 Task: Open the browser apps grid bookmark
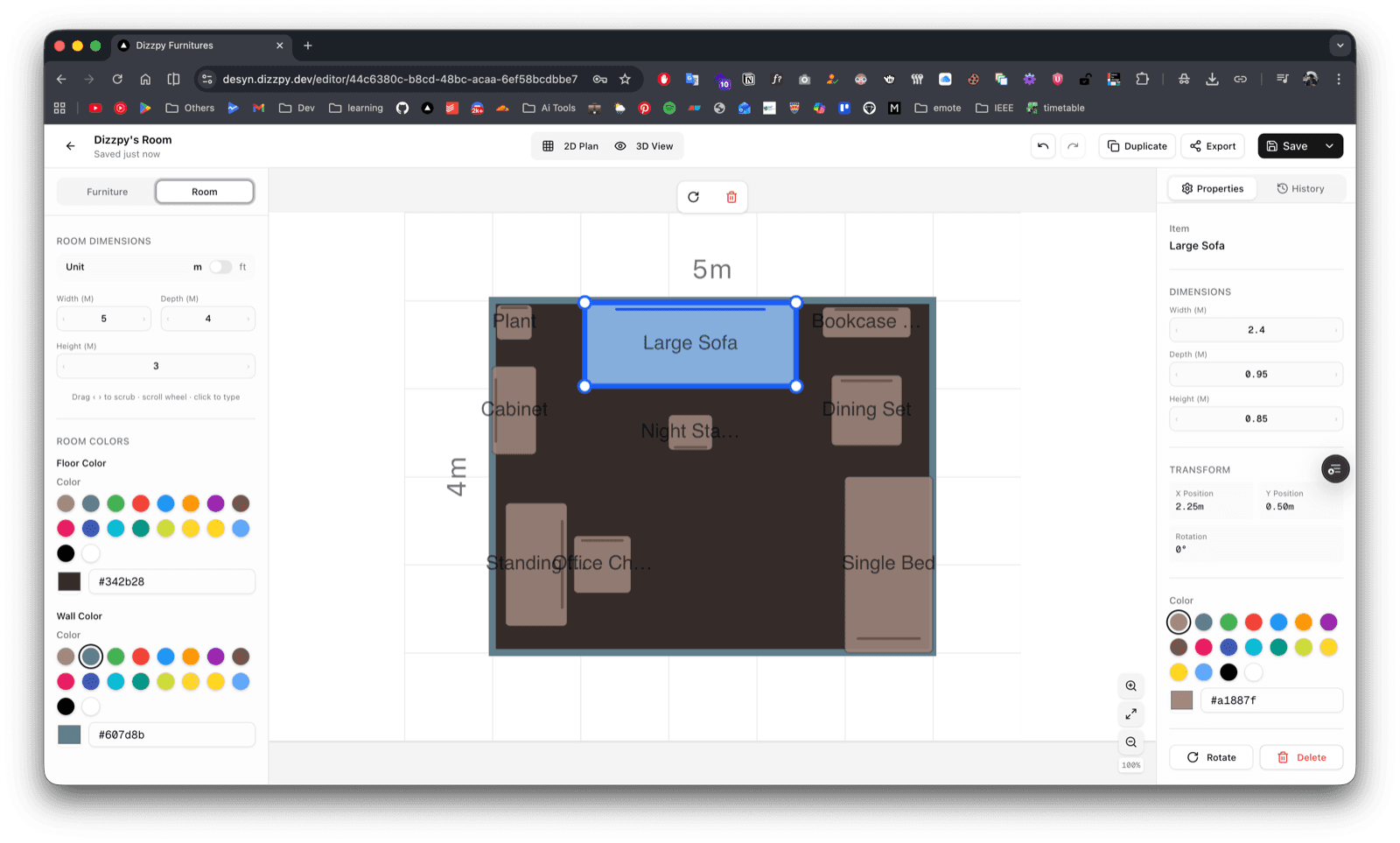point(59,108)
